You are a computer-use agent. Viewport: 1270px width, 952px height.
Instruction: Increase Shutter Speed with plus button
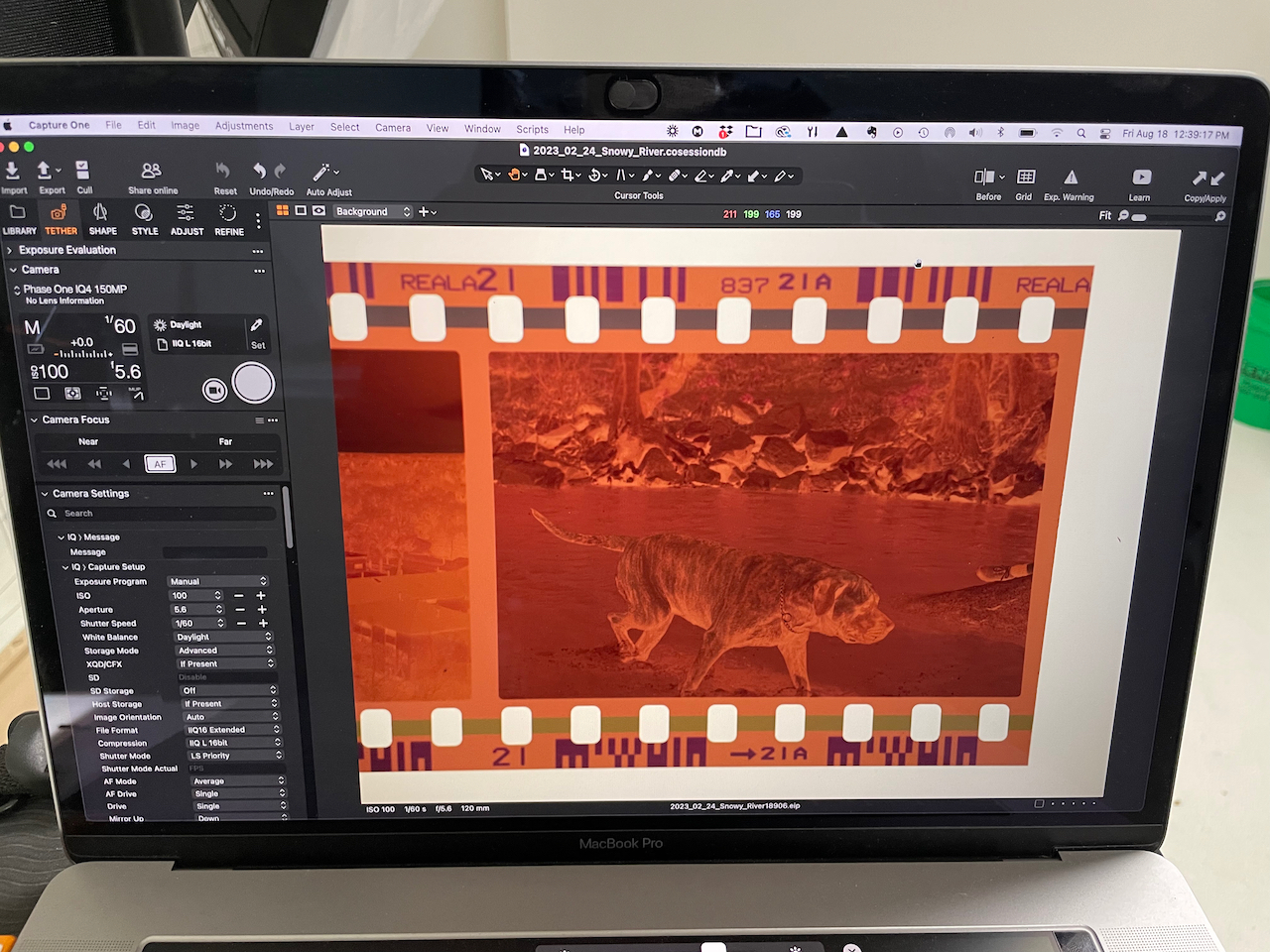coord(263,623)
